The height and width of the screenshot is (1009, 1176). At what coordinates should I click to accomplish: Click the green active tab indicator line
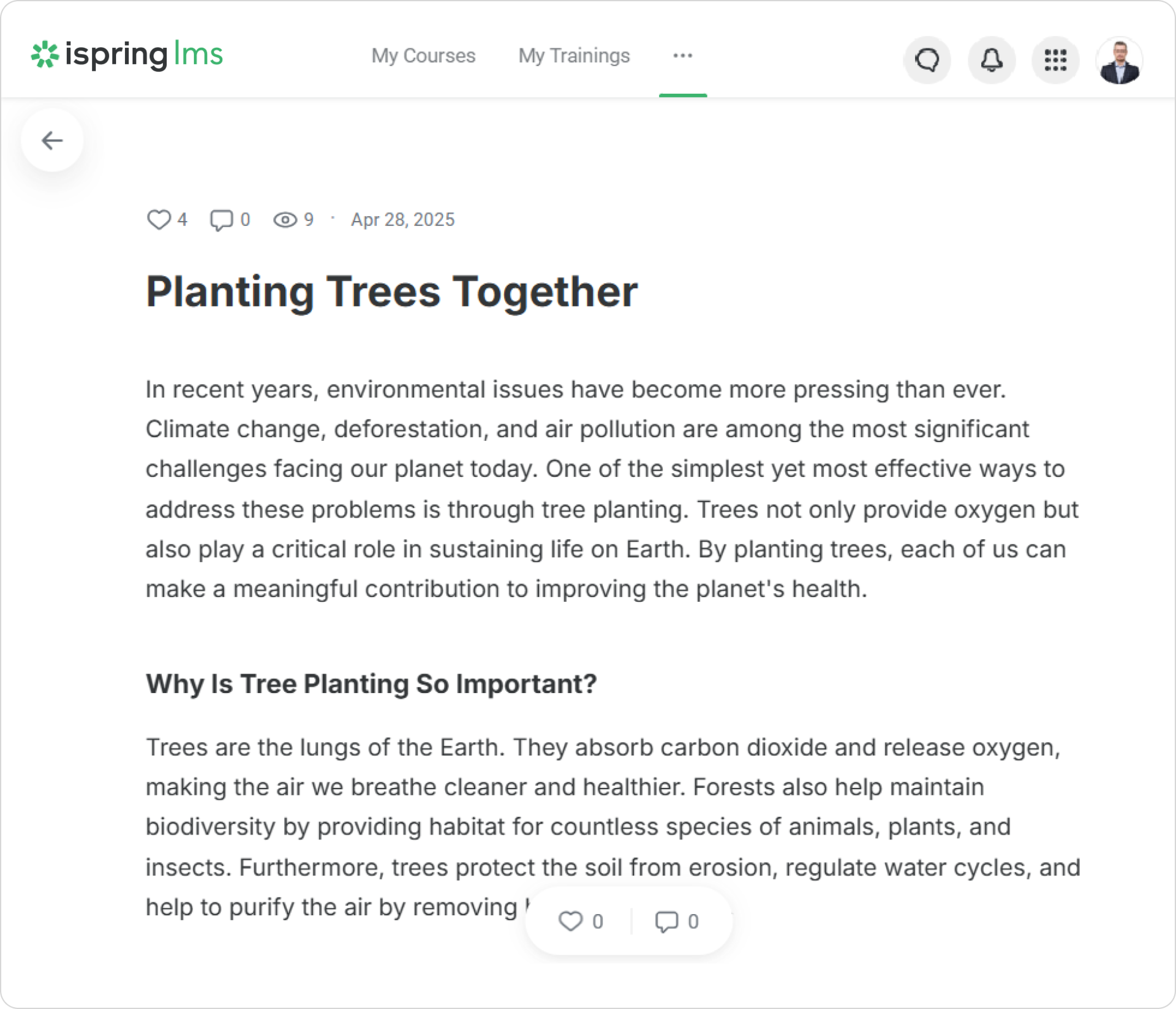coord(683,95)
